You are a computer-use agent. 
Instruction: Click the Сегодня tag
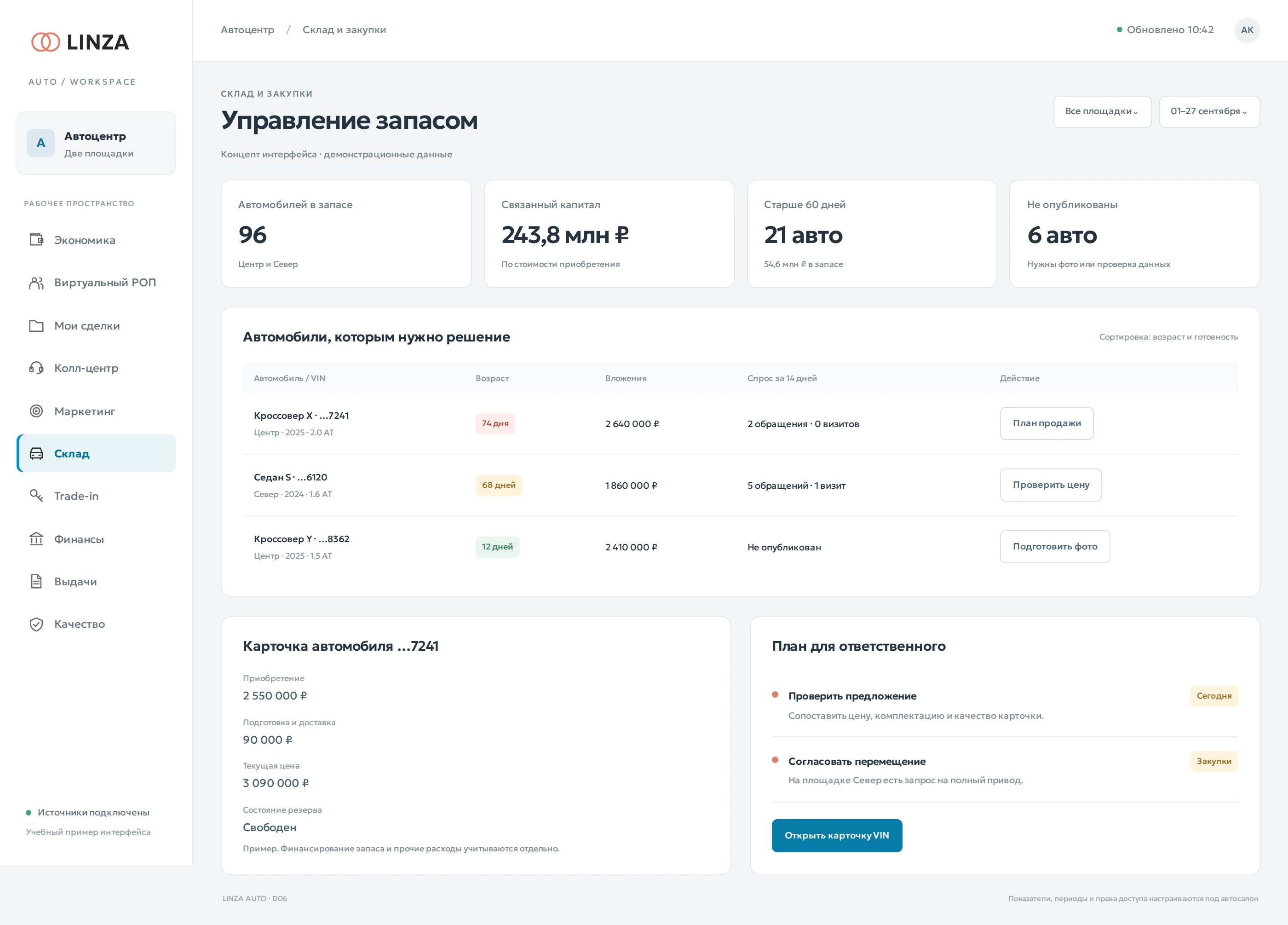pos(1213,696)
